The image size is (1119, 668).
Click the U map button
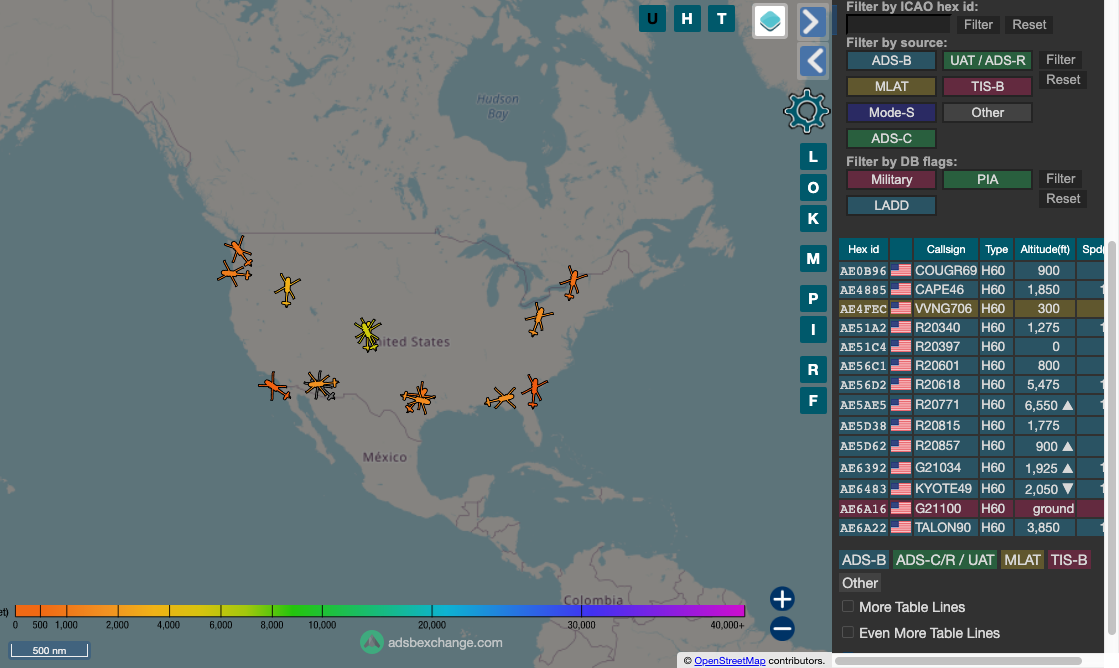652,19
